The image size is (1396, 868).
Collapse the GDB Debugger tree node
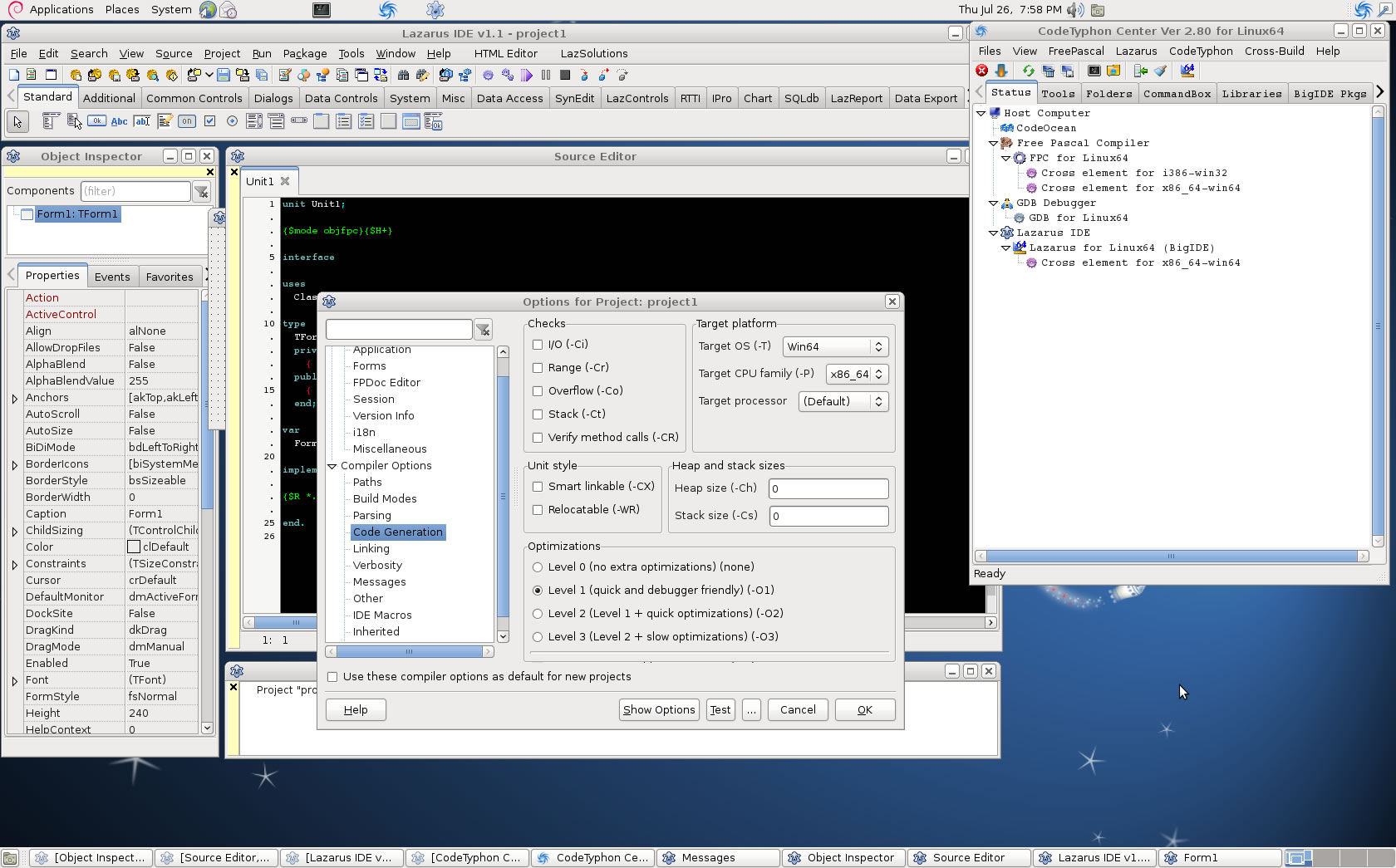tap(994, 203)
